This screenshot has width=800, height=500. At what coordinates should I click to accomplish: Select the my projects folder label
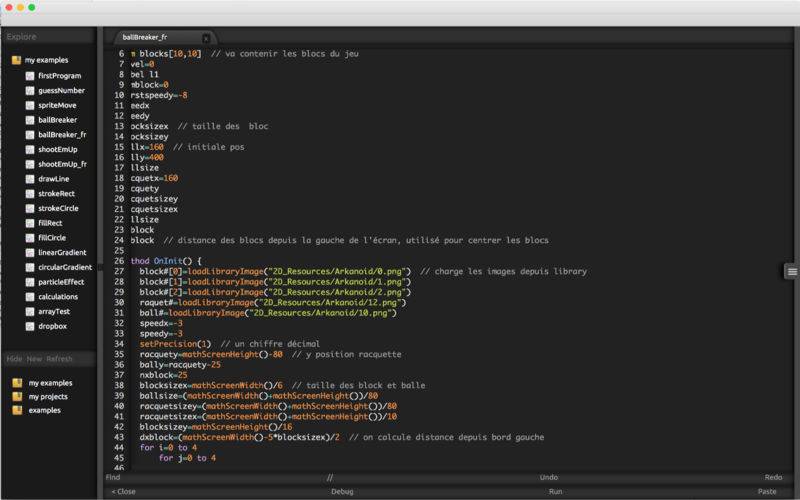pyautogui.click(x=48, y=397)
